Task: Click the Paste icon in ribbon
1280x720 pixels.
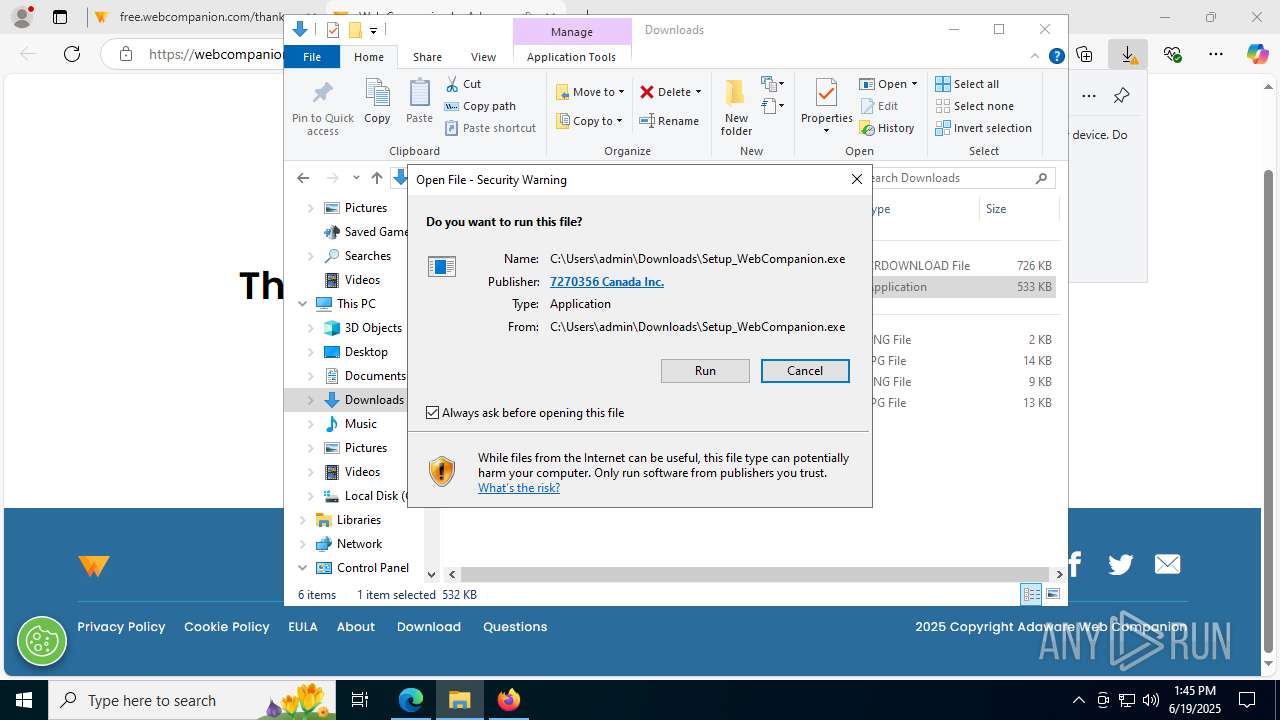Action: [419, 102]
